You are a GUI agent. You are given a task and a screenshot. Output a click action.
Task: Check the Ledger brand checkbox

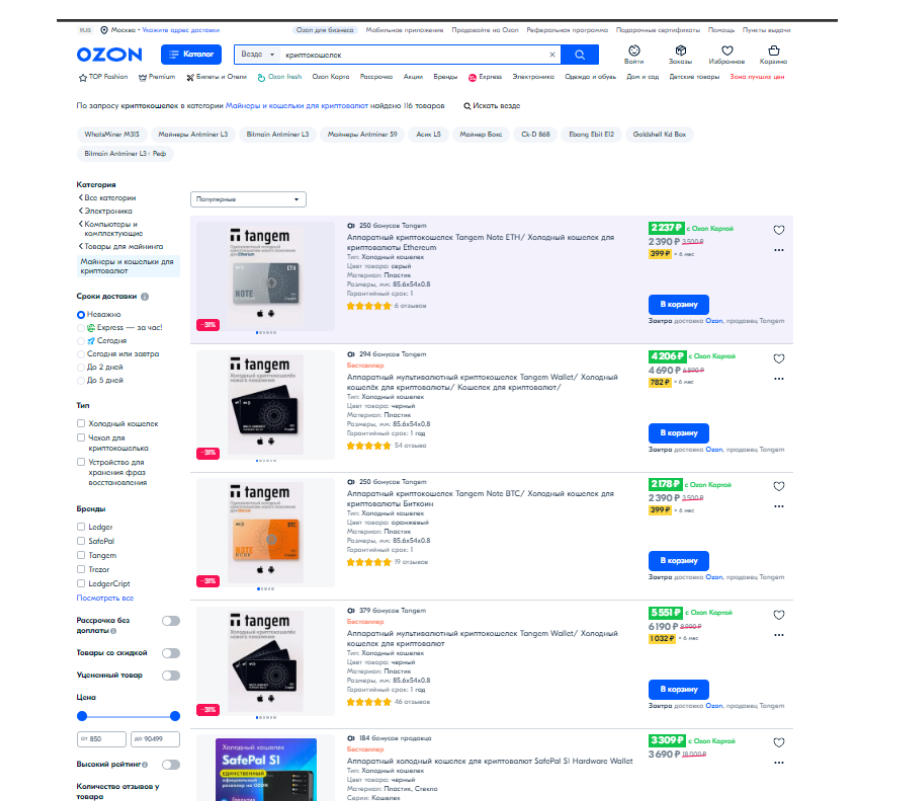pos(81,527)
